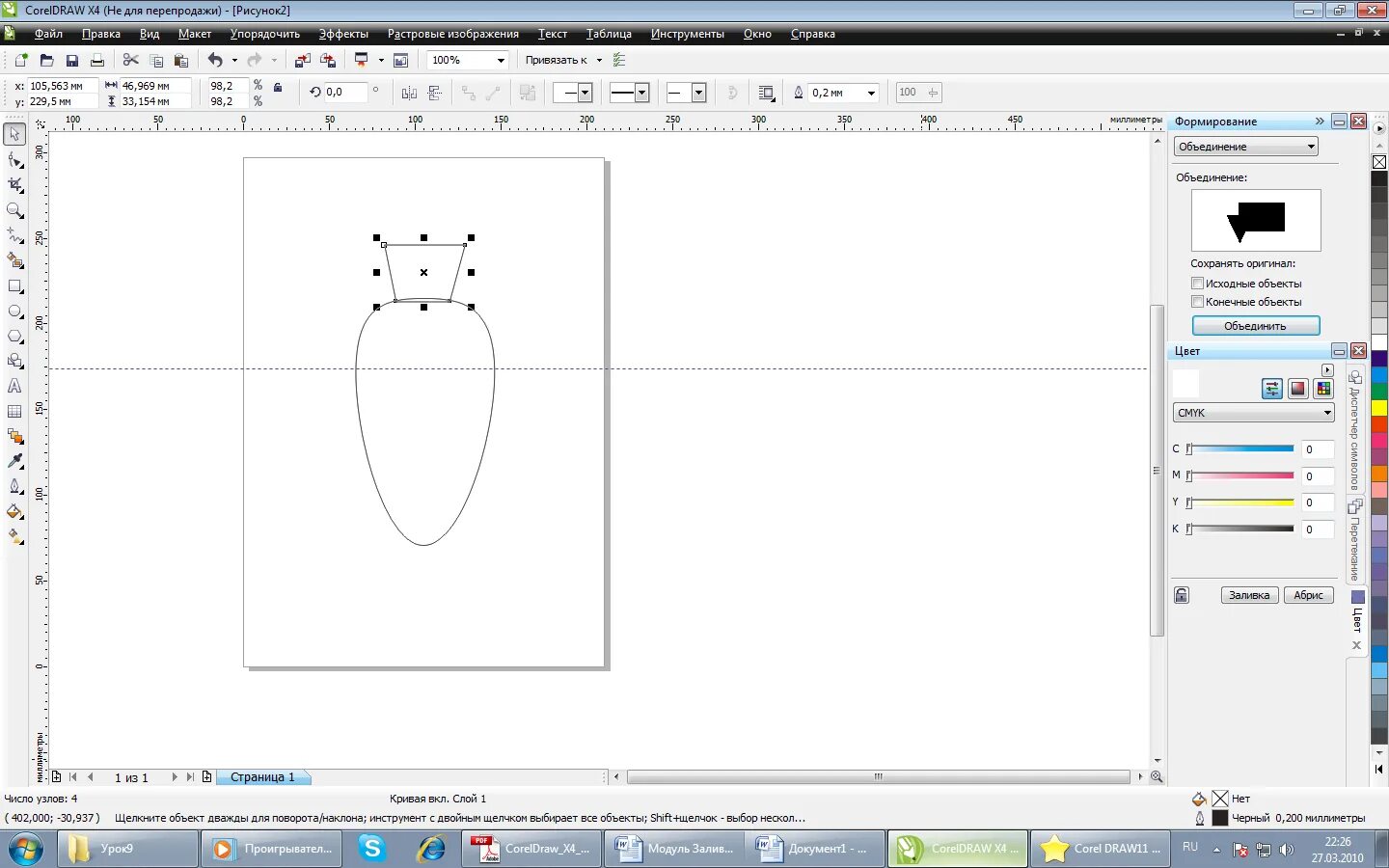Open the zoom level 100% dropdown
The width and height of the screenshot is (1389, 868).
tap(501, 60)
